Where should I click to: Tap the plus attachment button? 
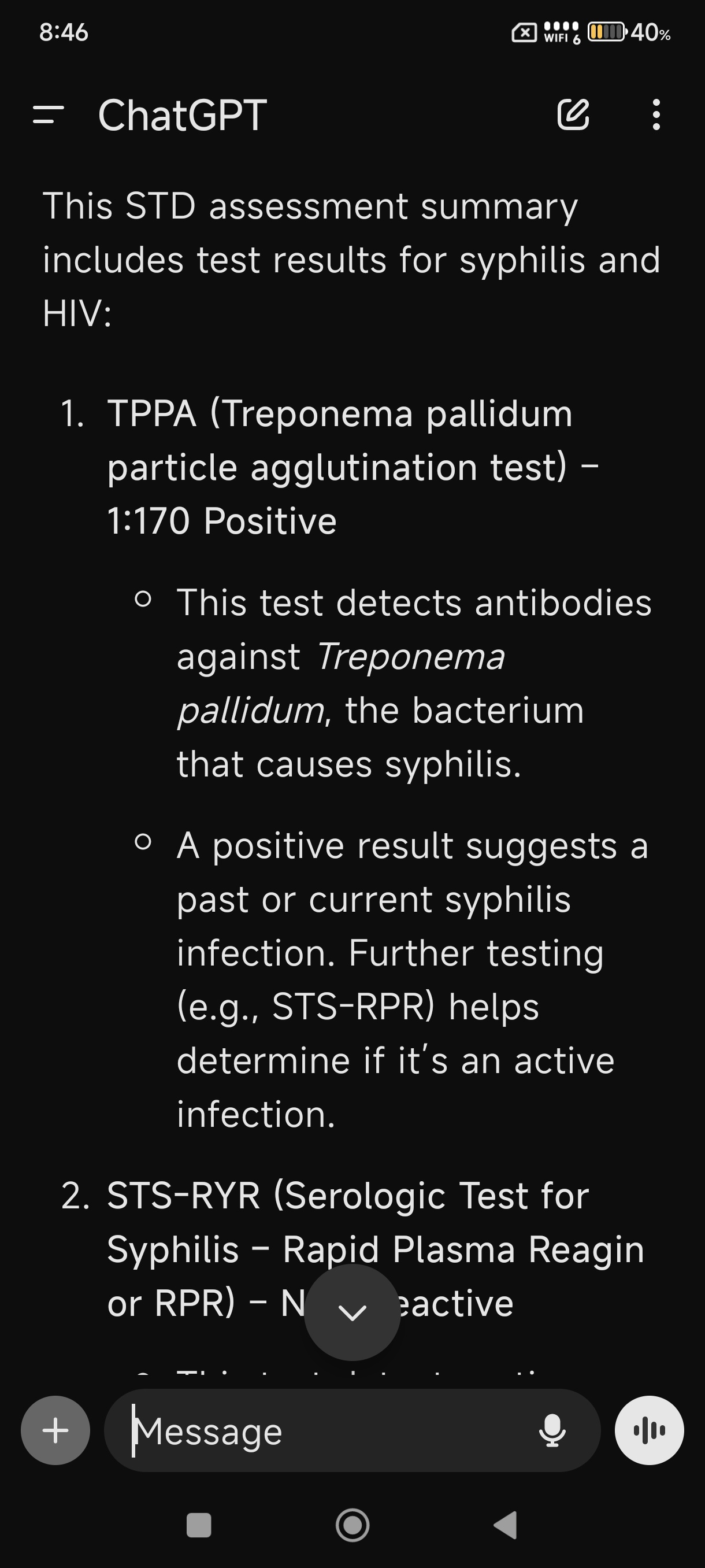click(55, 1430)
